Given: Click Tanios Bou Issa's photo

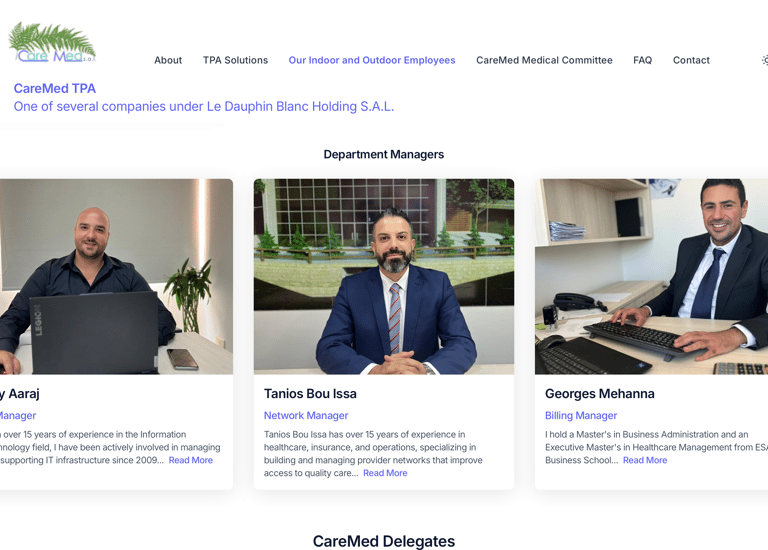Looking at the screenshot, I should pos(384,277).
